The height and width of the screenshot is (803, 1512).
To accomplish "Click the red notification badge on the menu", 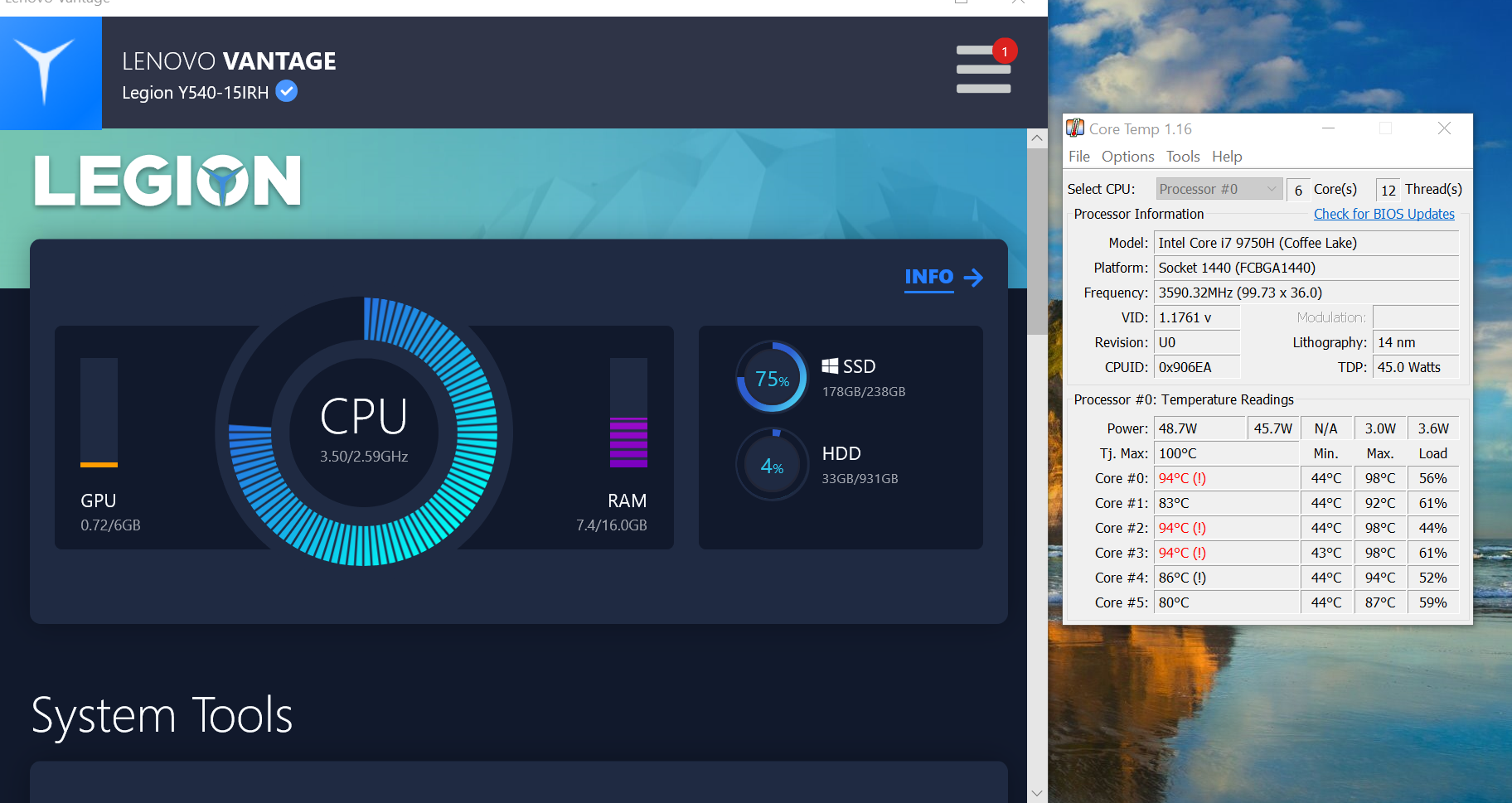I will click(x=1005, y=51).
